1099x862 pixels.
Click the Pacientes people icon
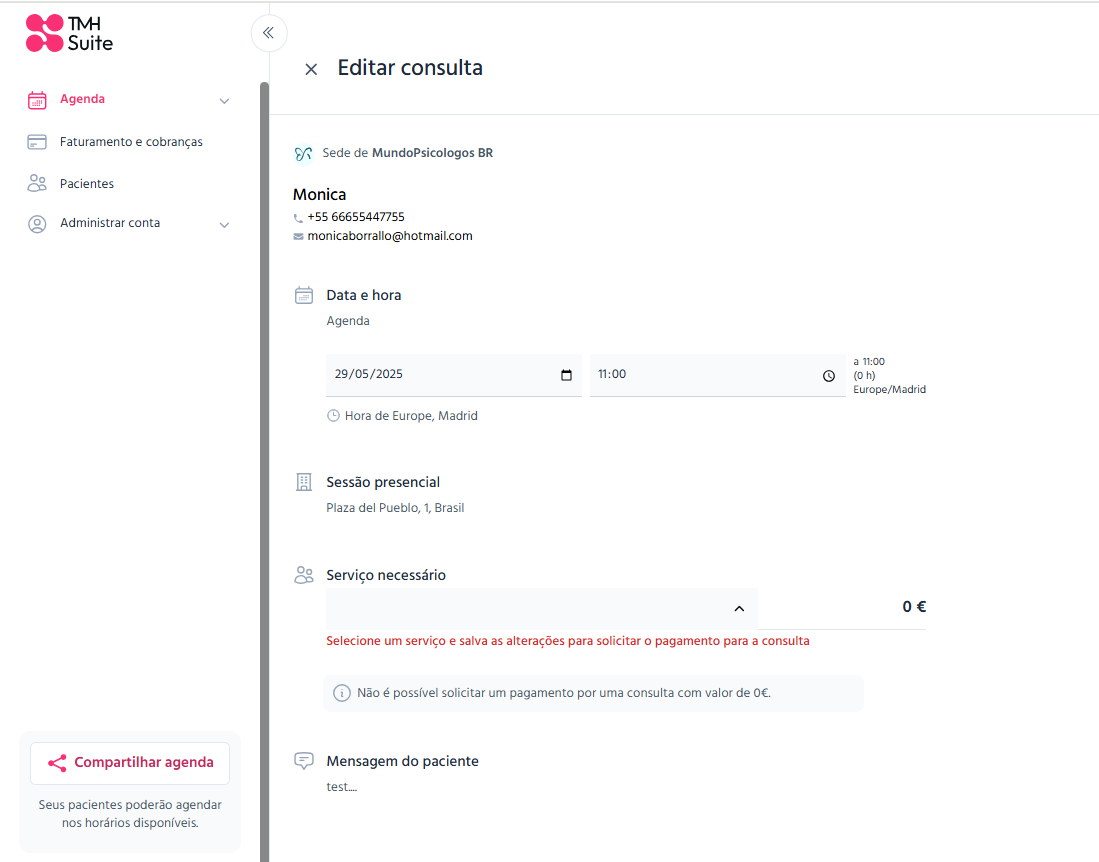coord(37,184)
